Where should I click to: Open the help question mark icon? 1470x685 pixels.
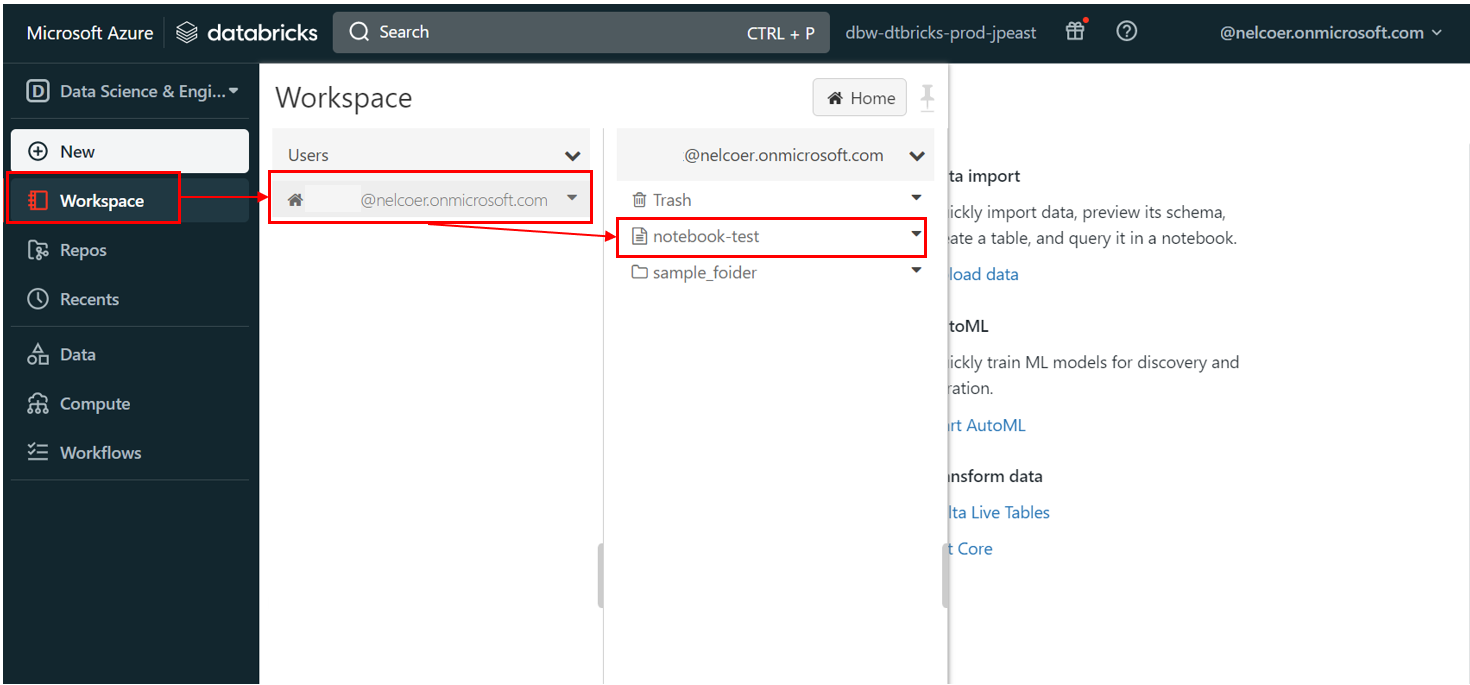pos(1127,31)
